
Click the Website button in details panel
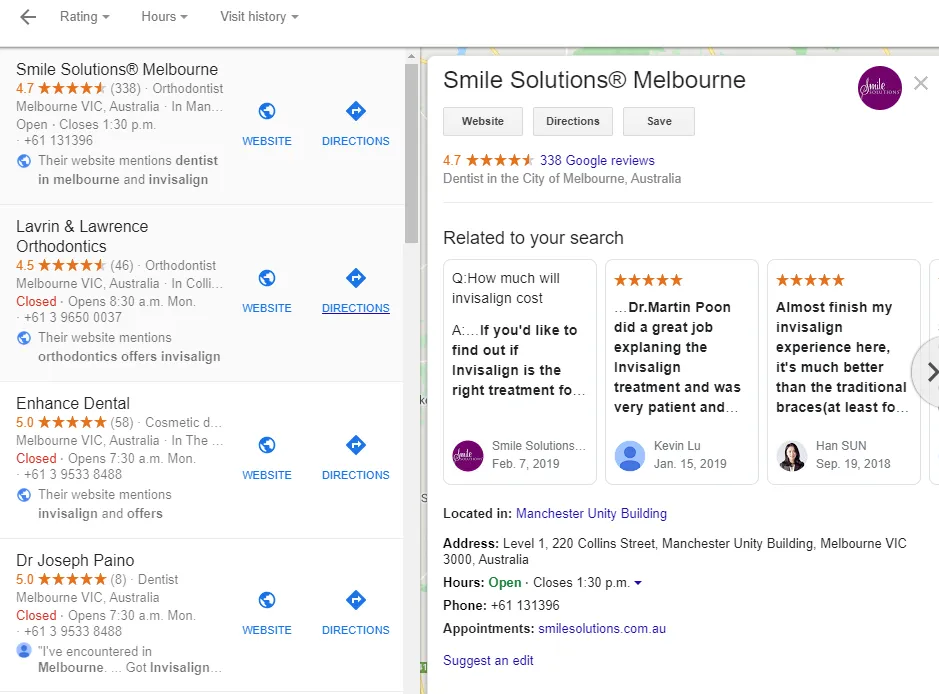pos(483,122)
